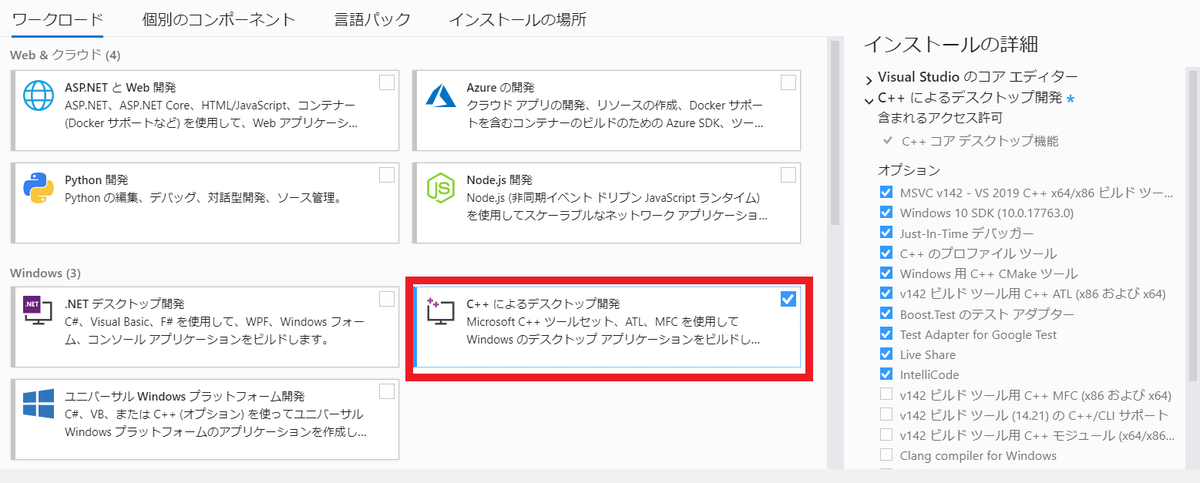Enable v142 C++ modules build tools option
This screenshot has height=483, width=1200.
tap(886, 435)
